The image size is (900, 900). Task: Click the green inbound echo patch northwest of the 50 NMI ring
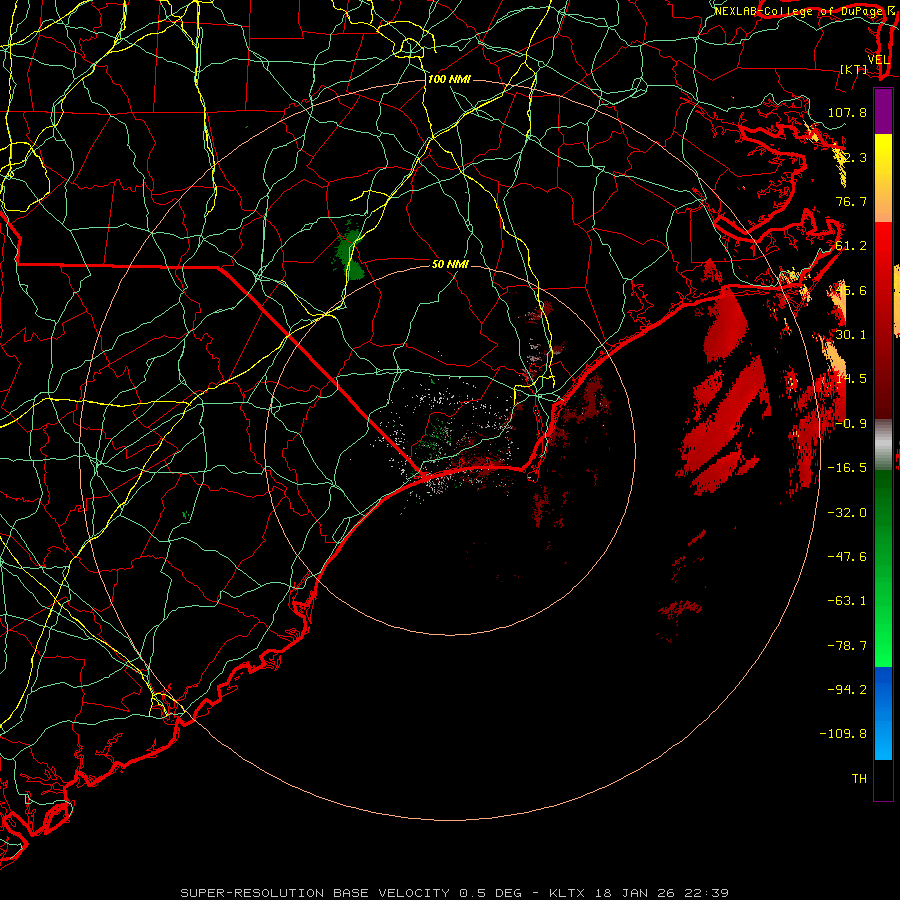349,255
